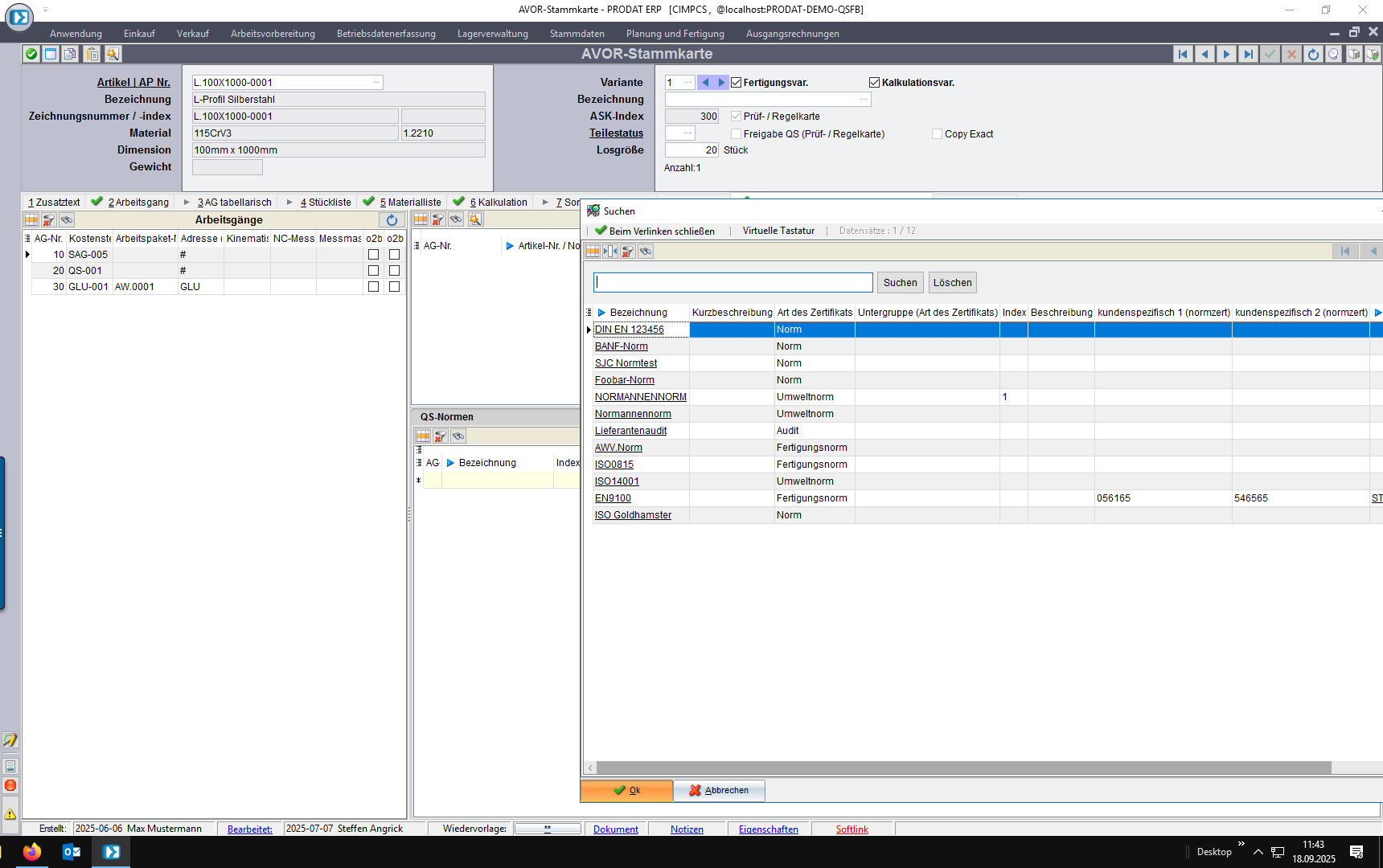Open the Teilestatus selection ellipsis
1383x868 pixels.
pos(687,133)
